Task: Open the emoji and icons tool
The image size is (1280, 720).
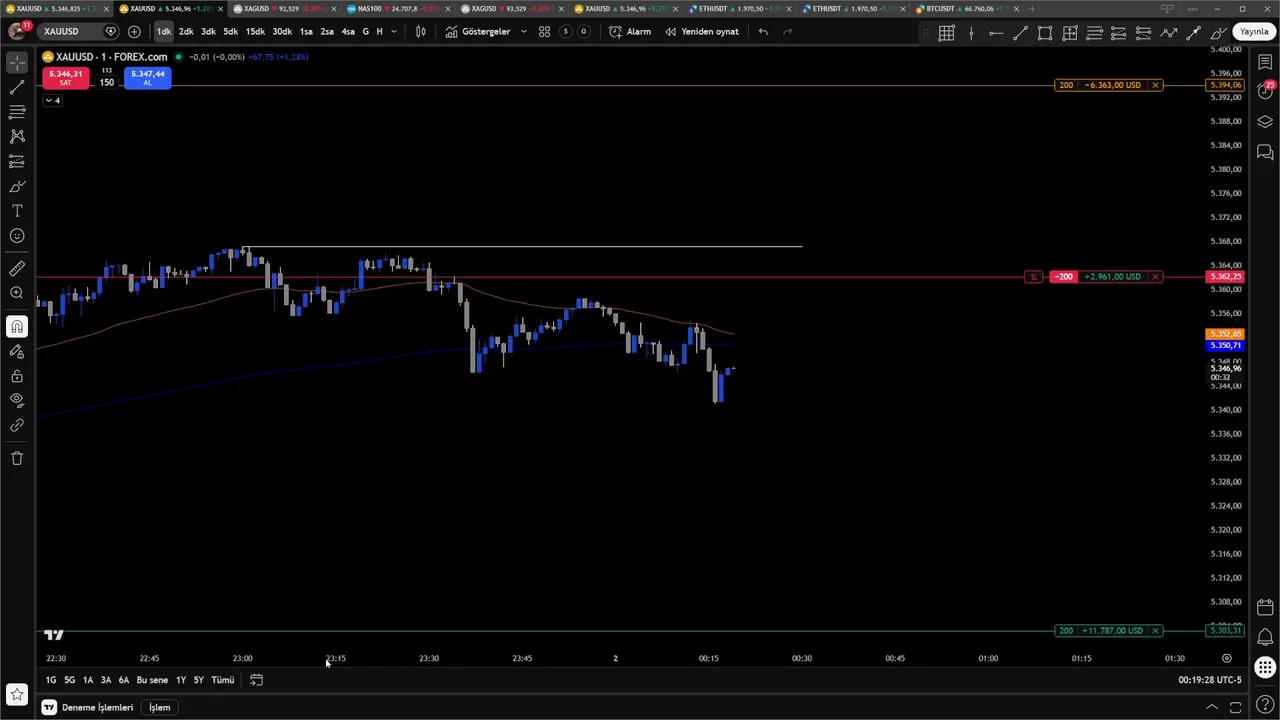Action: coord(17,236)
